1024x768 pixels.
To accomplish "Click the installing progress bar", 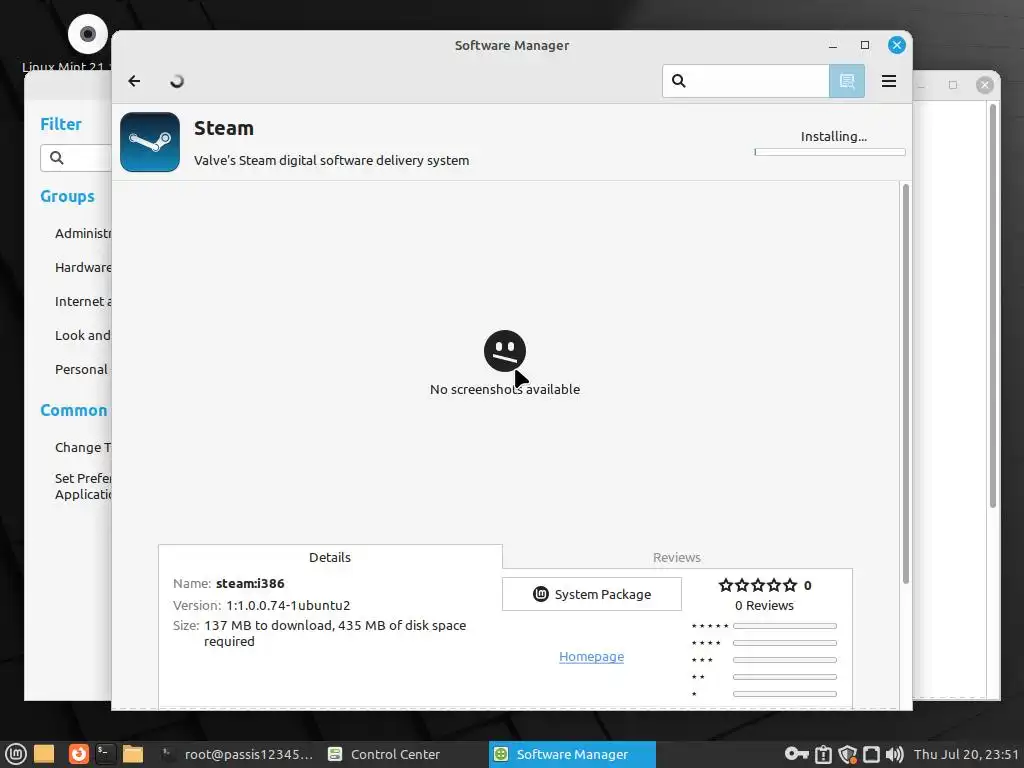I will point(830,152).
